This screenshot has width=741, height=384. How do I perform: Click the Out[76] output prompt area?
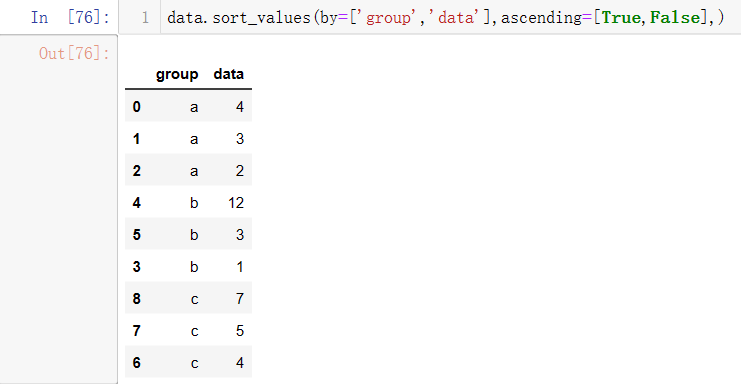[74, 53]
